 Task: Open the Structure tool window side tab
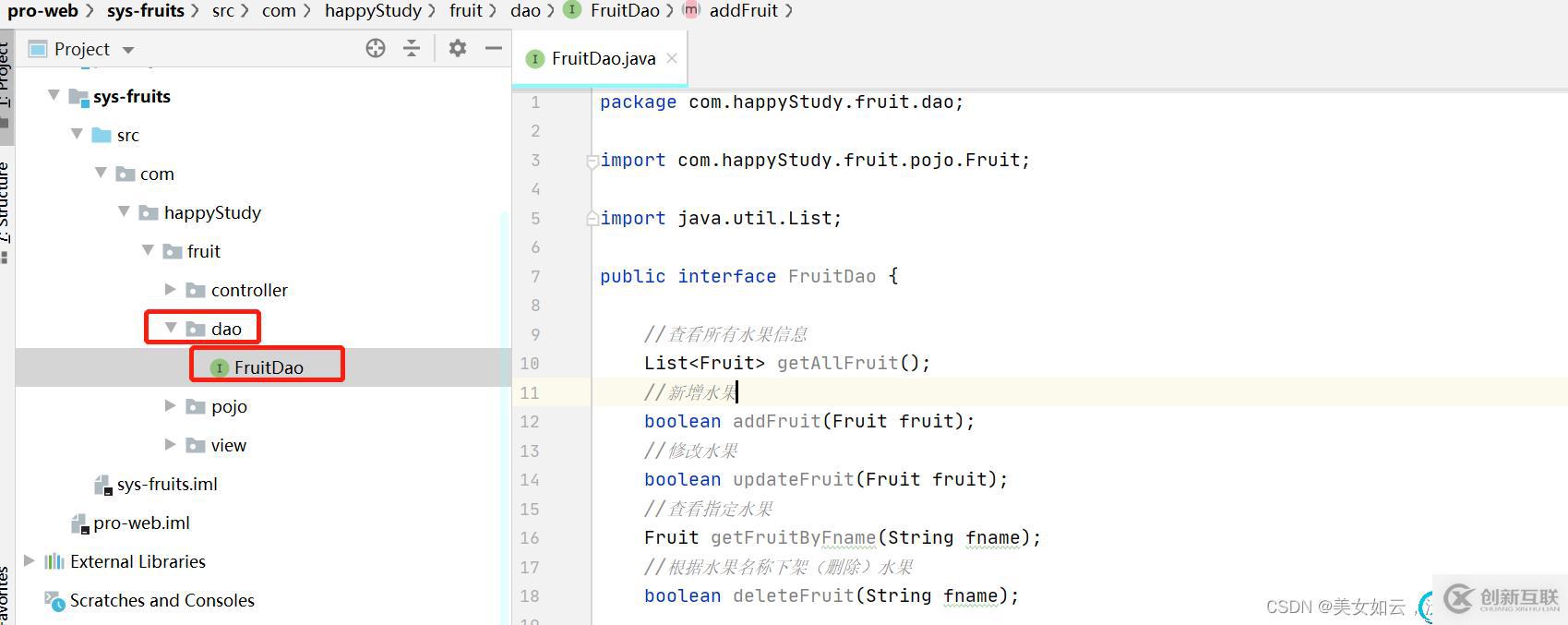point(6,203)
